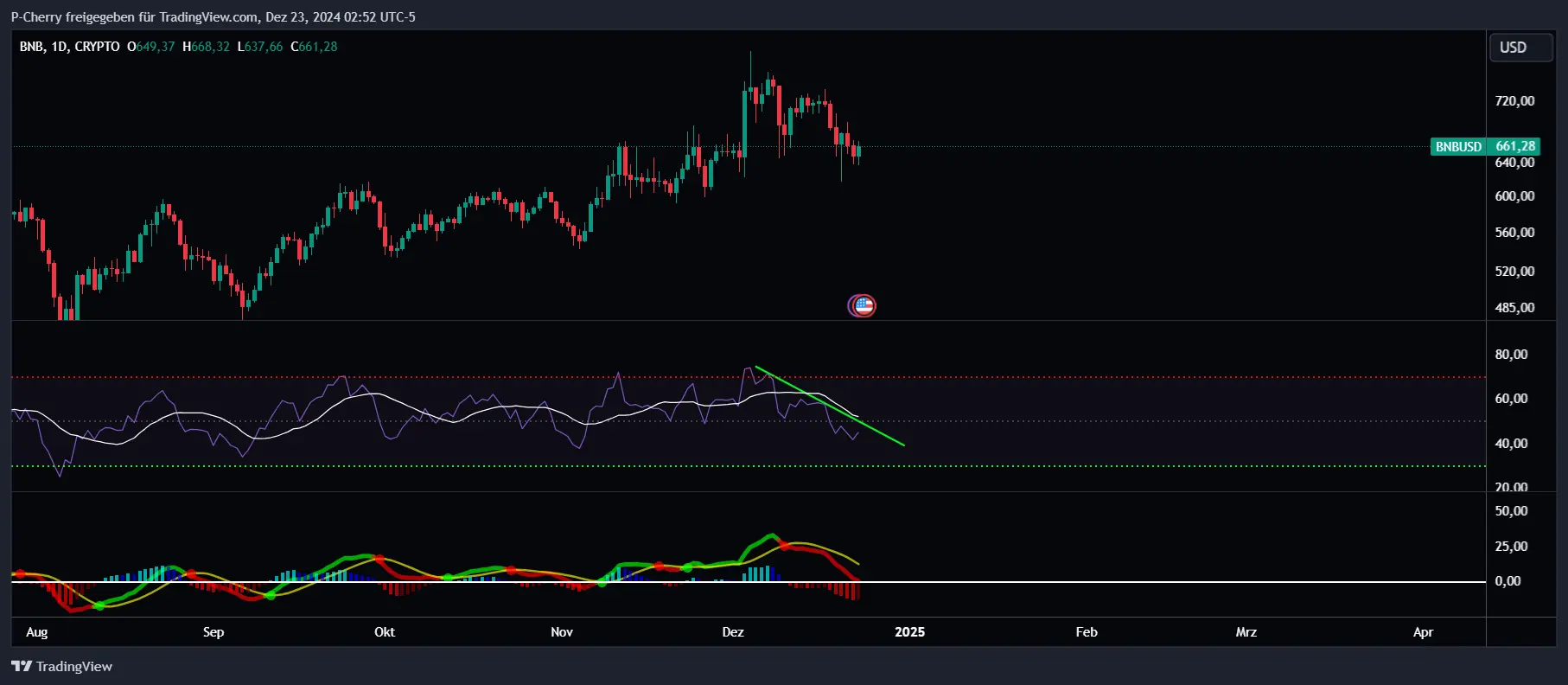Click the Okt label on time axis
The width and height of the screenshot is (1568, 685).
tap(385, 632)
